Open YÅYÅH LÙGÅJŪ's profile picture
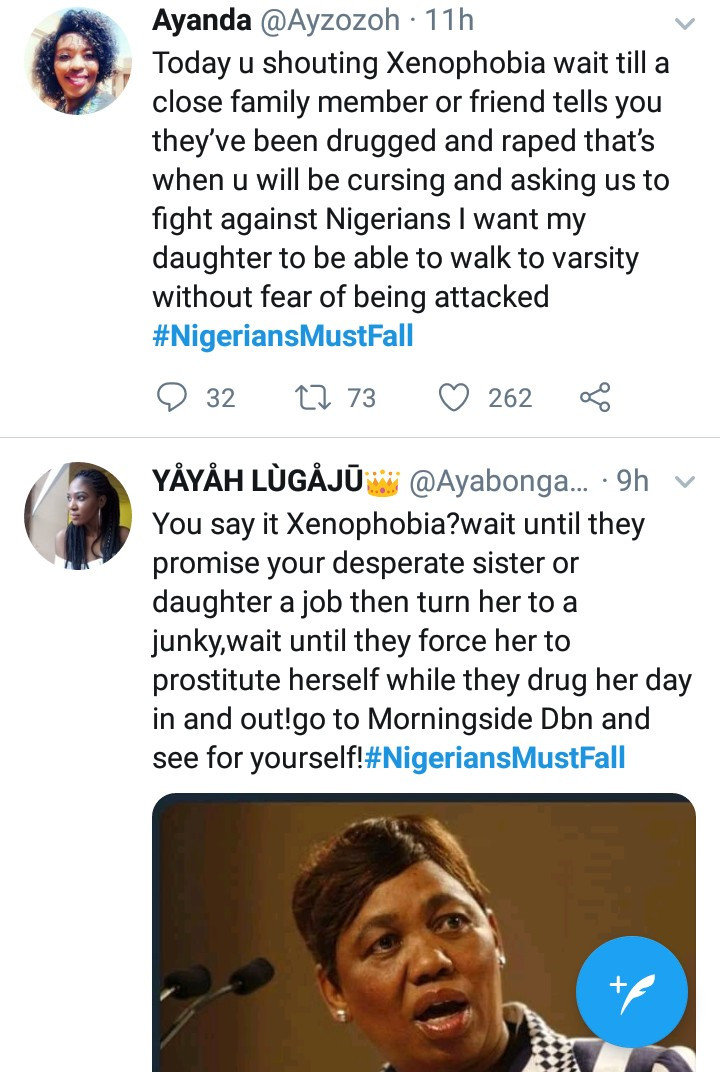This screenshot has height=1072, width=720. [x=77, y=515]
